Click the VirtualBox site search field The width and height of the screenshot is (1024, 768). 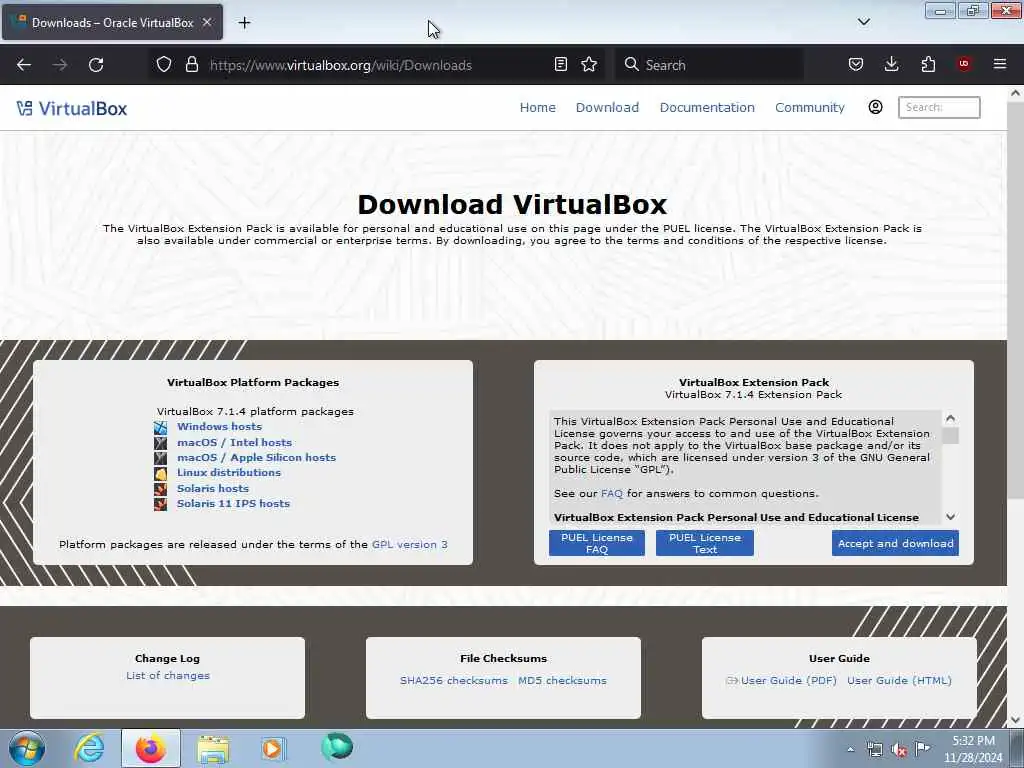(938, 107)
